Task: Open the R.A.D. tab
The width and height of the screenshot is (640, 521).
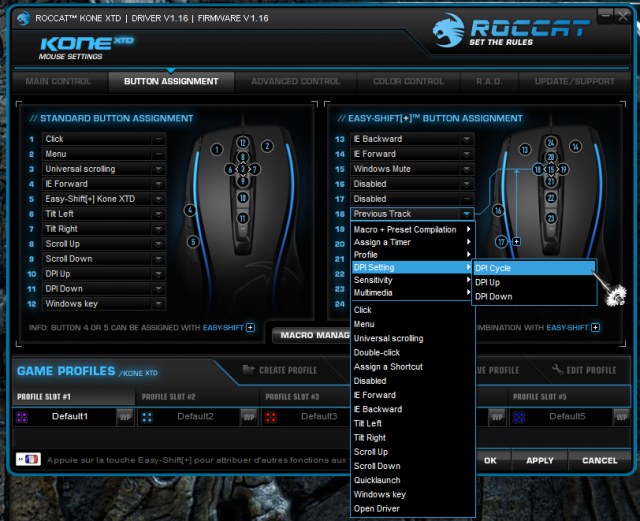Action: click(x=489, y=81)
